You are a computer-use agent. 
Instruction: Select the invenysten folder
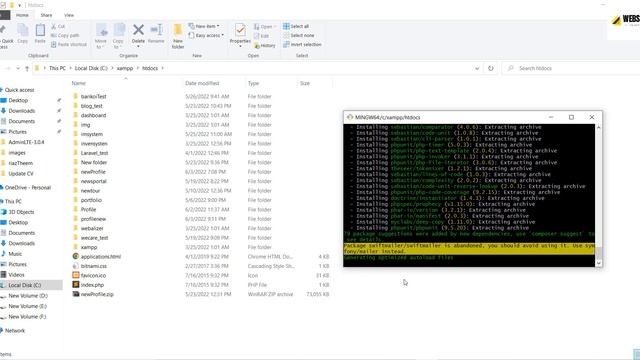[x=94, y=144]
